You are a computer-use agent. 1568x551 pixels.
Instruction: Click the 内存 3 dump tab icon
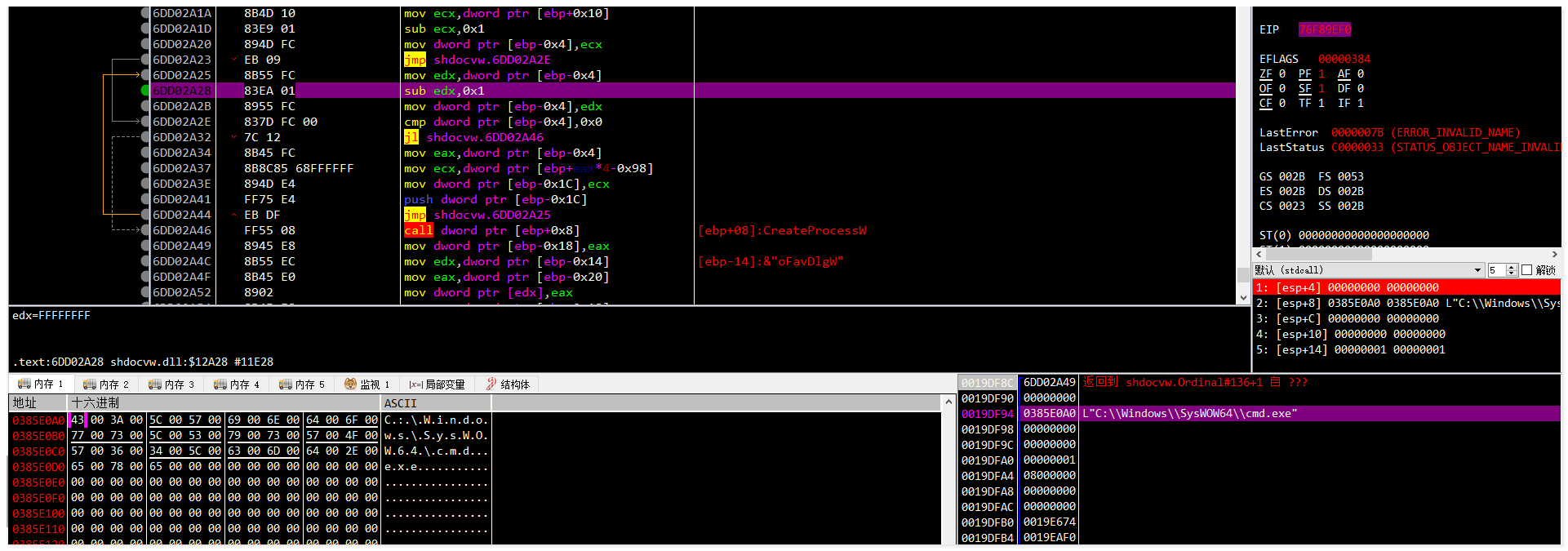154,384
